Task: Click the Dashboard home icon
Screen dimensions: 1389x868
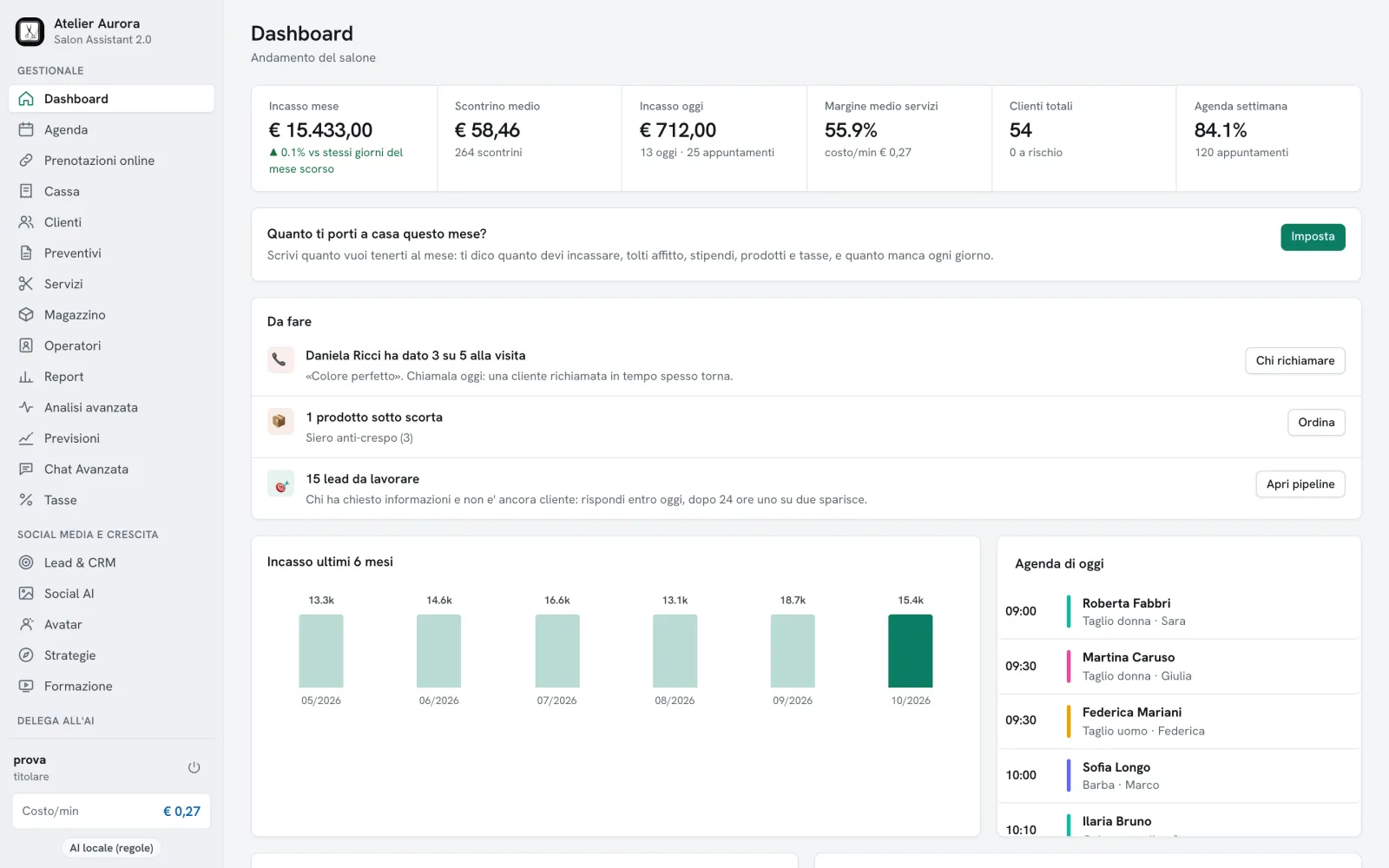Action: [x=26, y=99]
